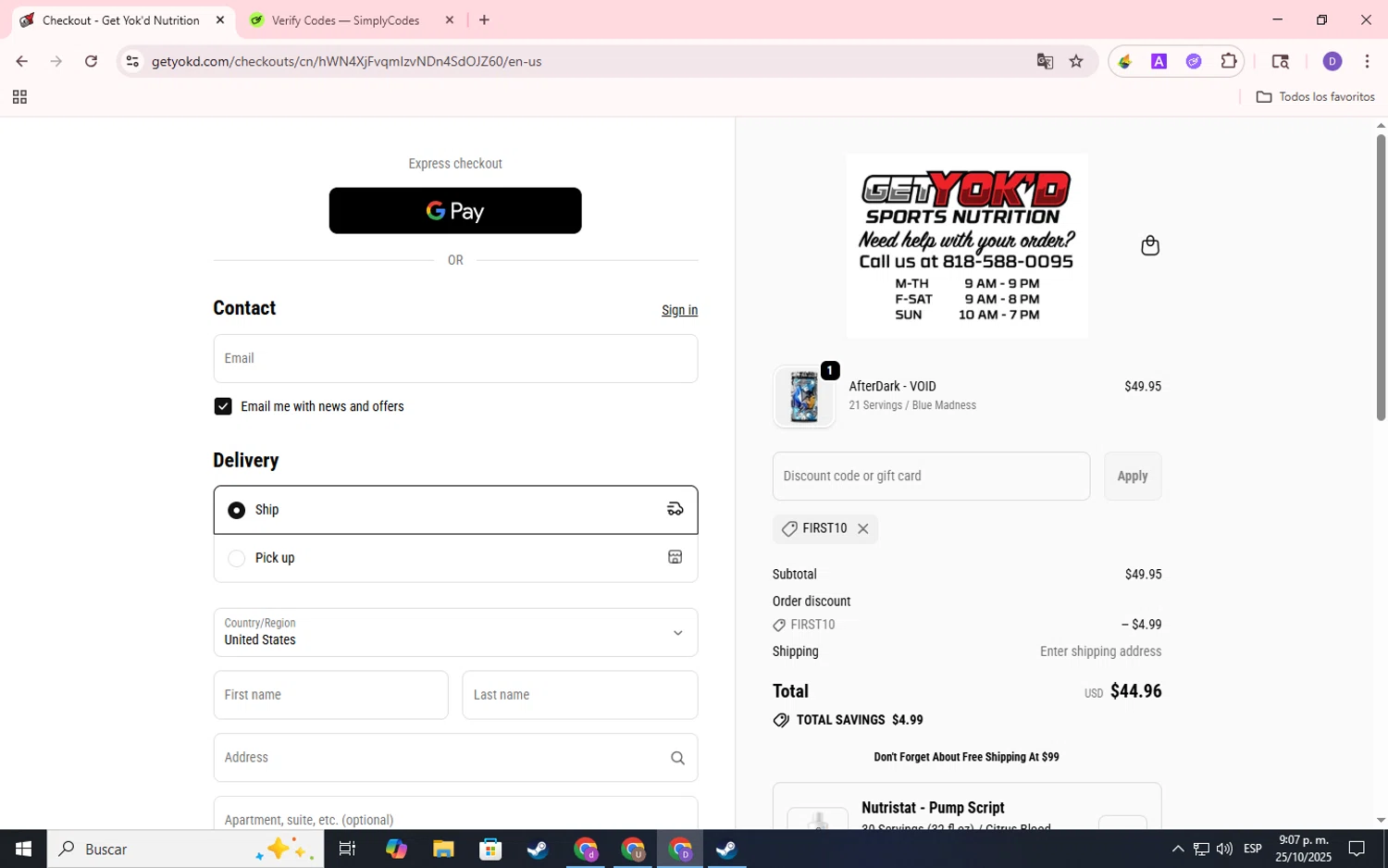Click the Apartment, suite optional field
The width and height of the screenshot is (1388, 868).
click(455, 814)
